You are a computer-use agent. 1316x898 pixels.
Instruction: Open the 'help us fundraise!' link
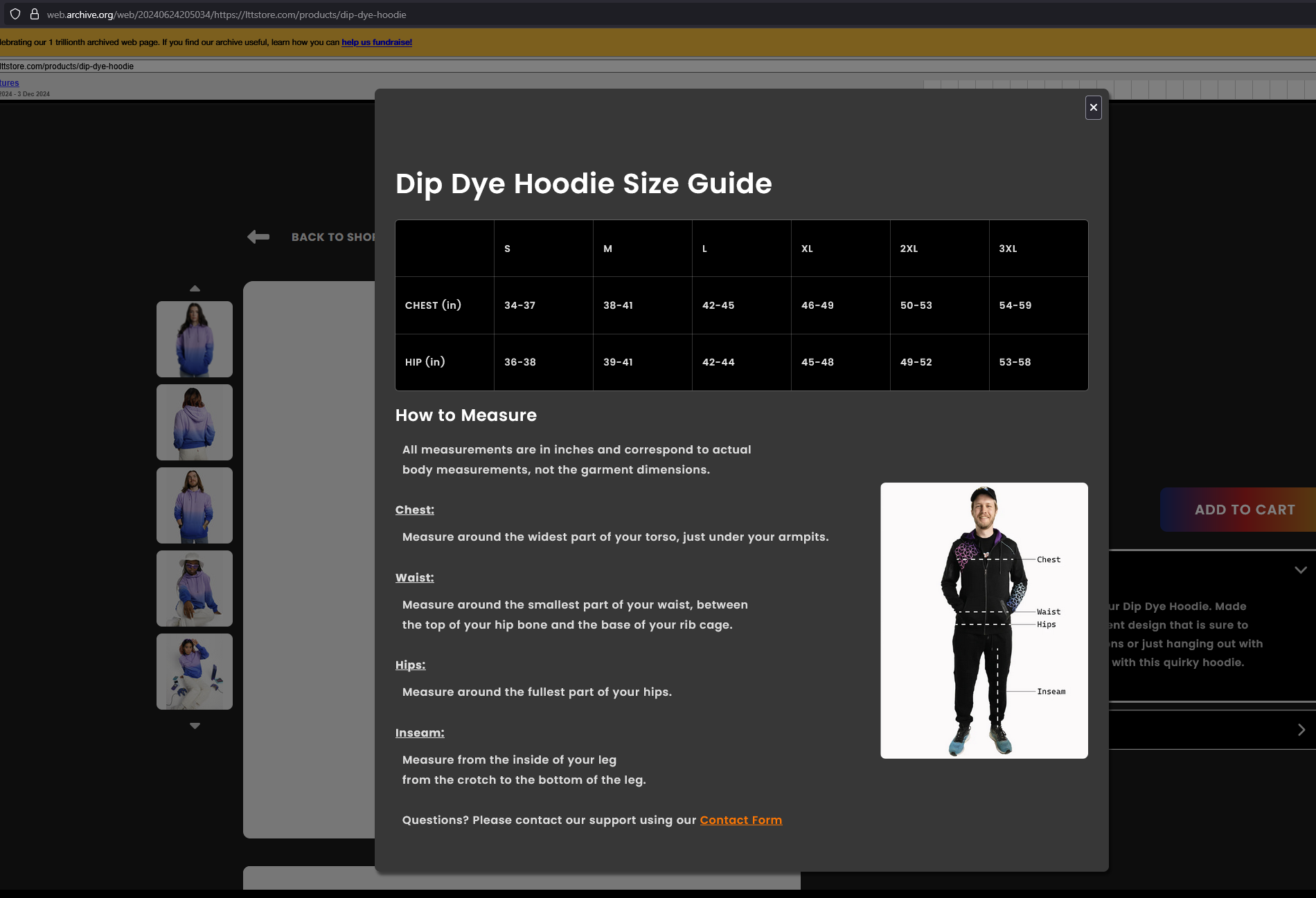click(376, 42)
